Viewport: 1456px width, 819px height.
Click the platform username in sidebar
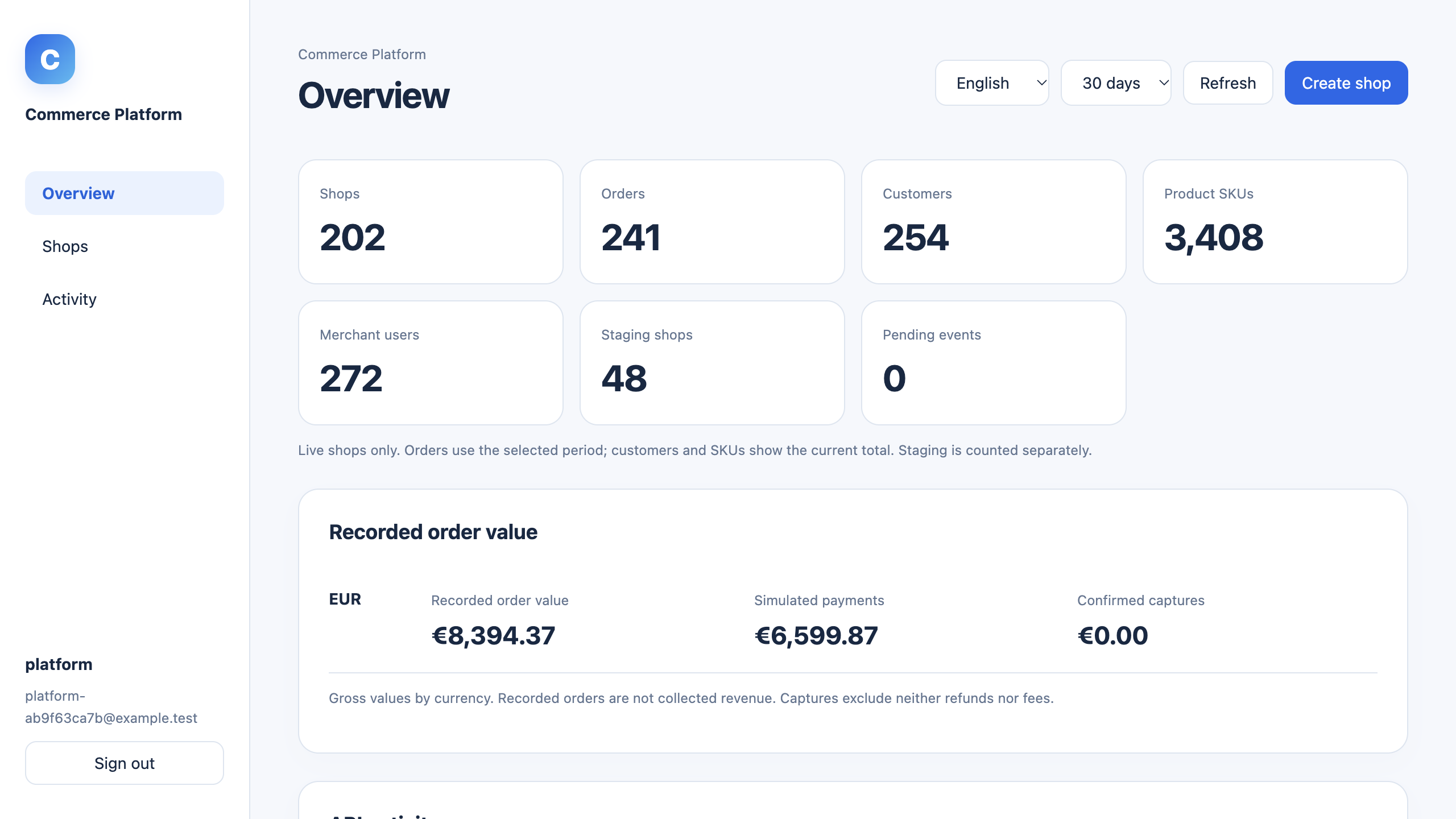coord(59,664)
